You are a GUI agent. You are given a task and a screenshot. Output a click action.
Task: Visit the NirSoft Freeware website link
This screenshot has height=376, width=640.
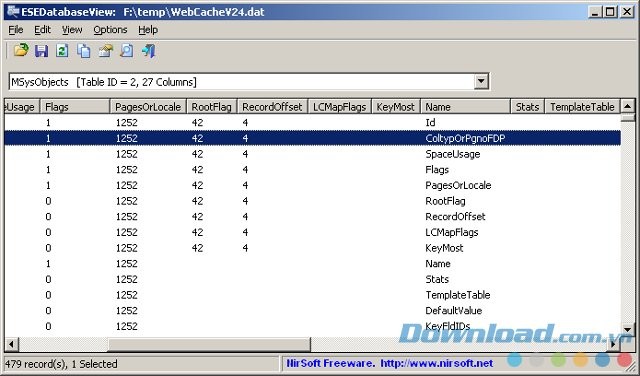pos(390,363)
